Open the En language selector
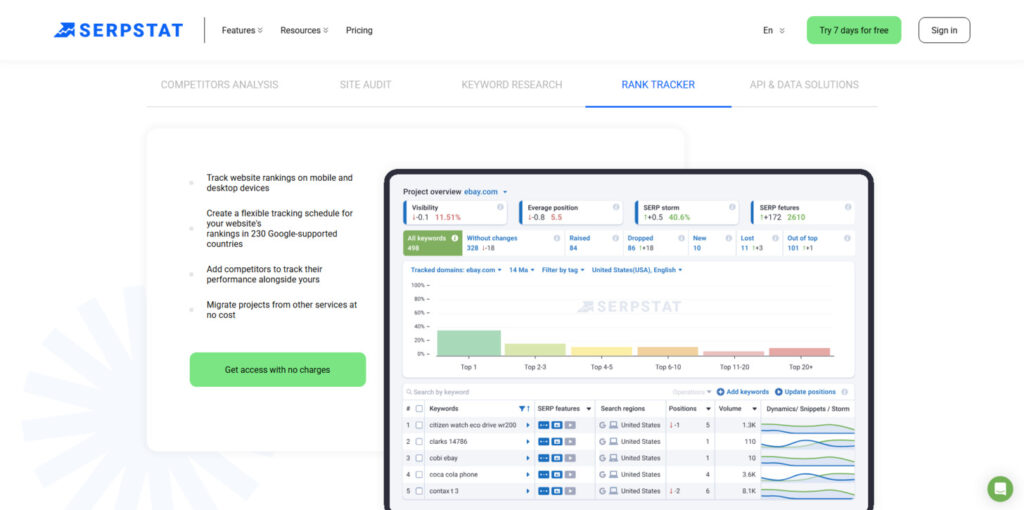1024x510 pixels. 774,30
